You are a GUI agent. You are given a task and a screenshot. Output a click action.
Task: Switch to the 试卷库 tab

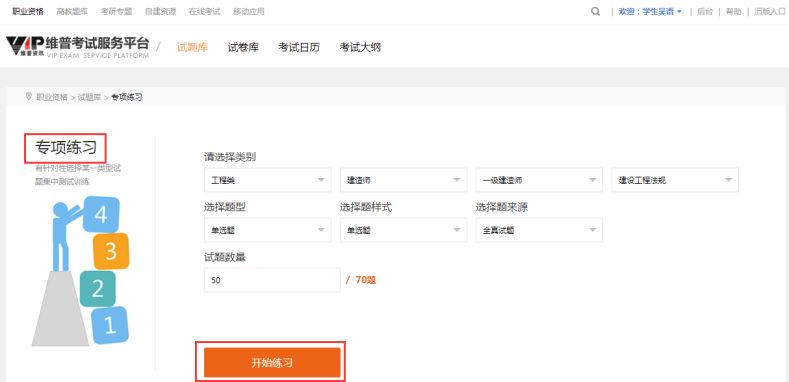243,48
